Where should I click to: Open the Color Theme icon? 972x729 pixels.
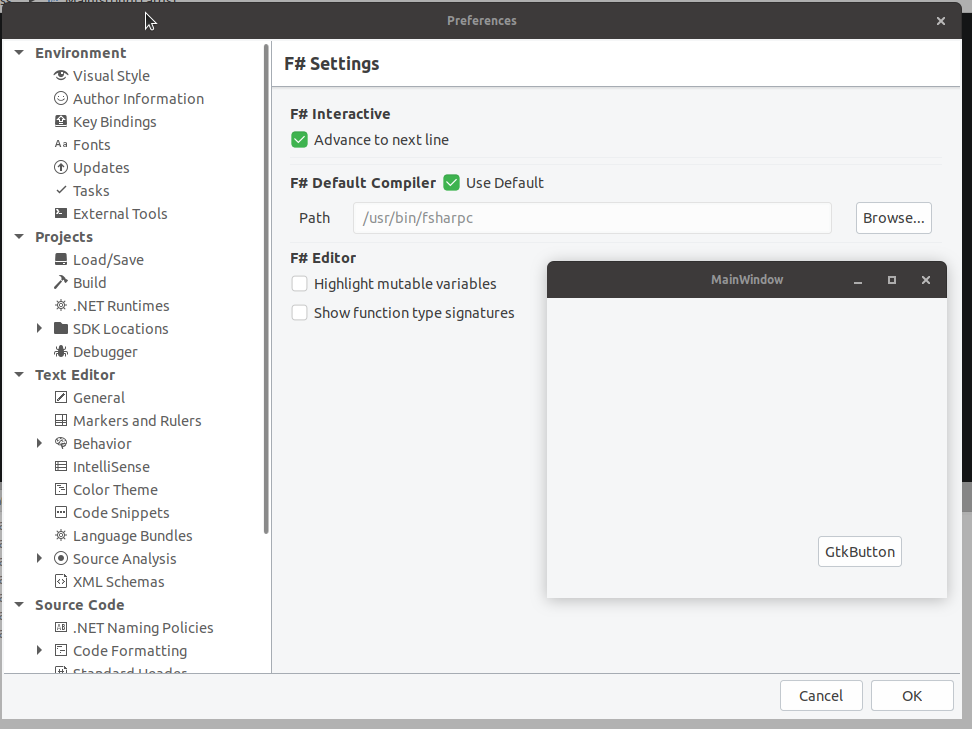click(x=61, y=489)
